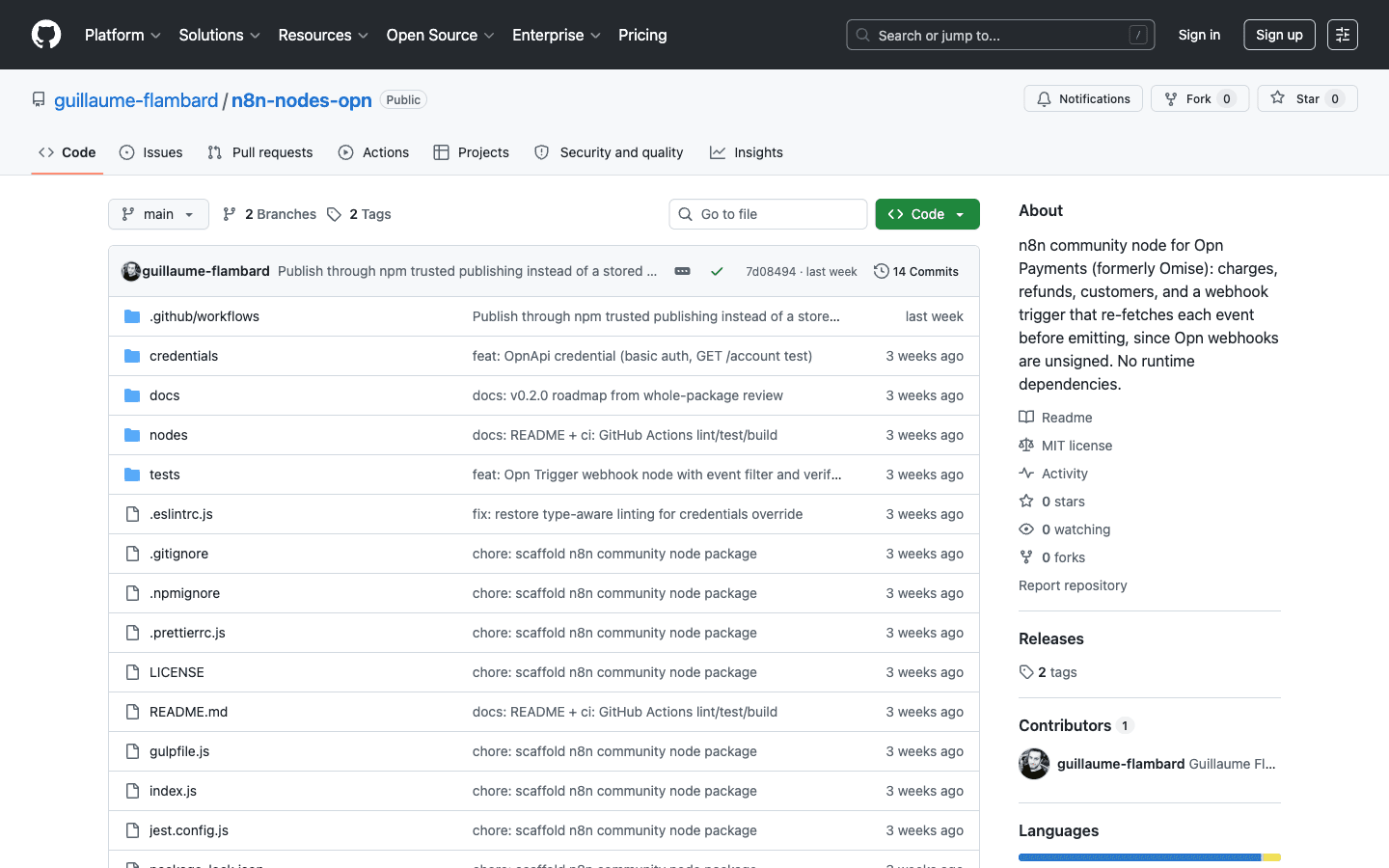Expand the Open Source menu
Screen dimensions: 1389x868
pos(440,35)
